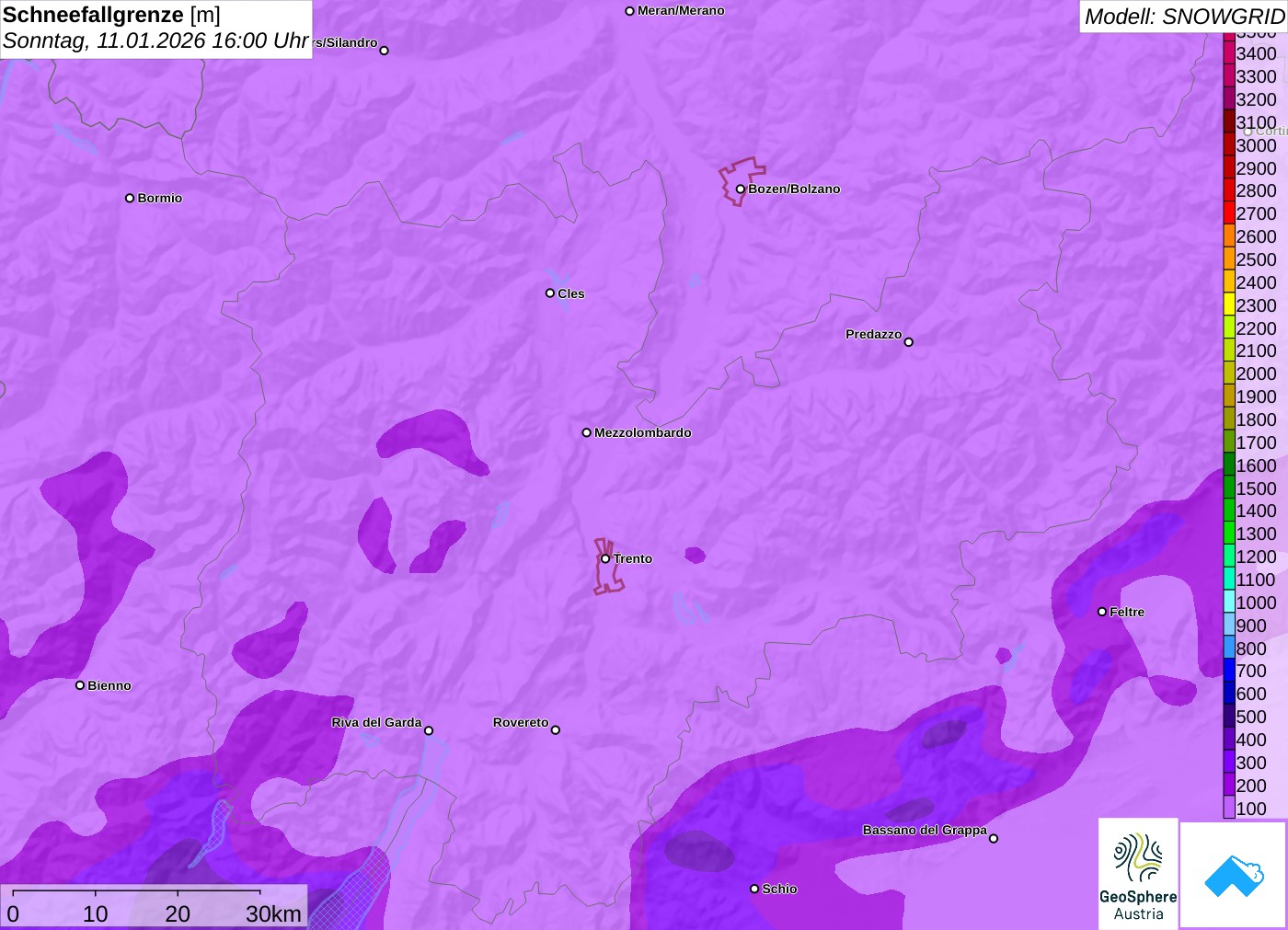The image size is (1288, 930).
Task: Click the 3000 legend value
Action: coord(1257,145)
